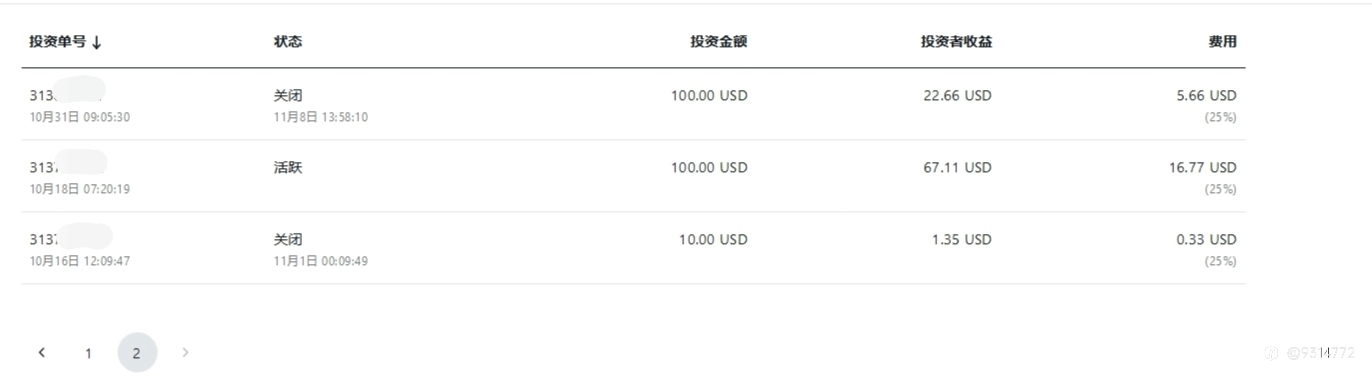This screenshot has width=1372, height=380.
Task: Open the investment order dated 10月16日 12:09:47
Action: click(80, 249)
